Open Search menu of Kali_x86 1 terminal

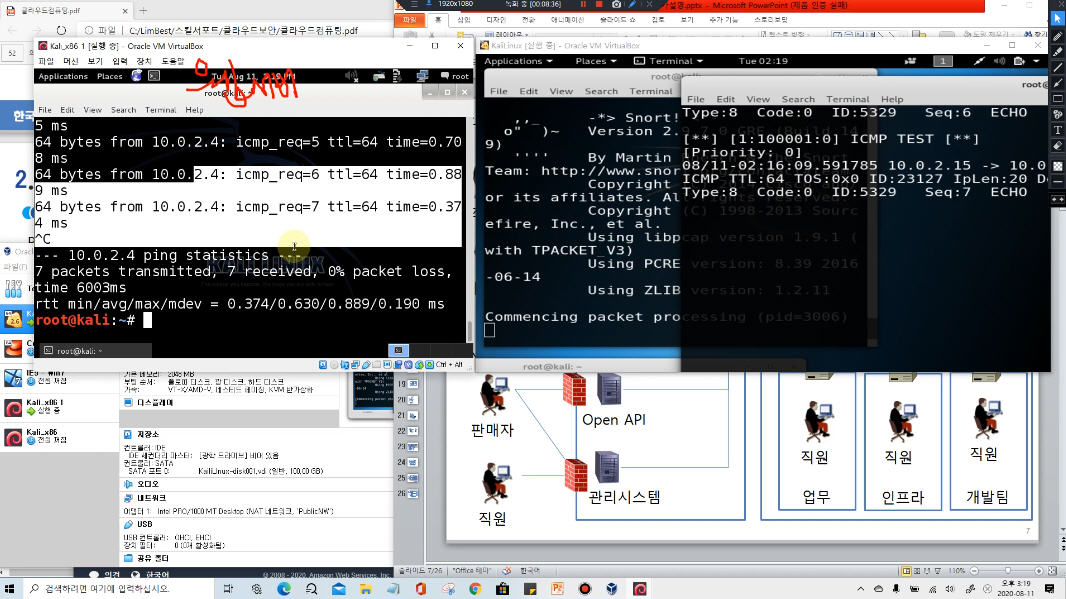click(124, 109)
